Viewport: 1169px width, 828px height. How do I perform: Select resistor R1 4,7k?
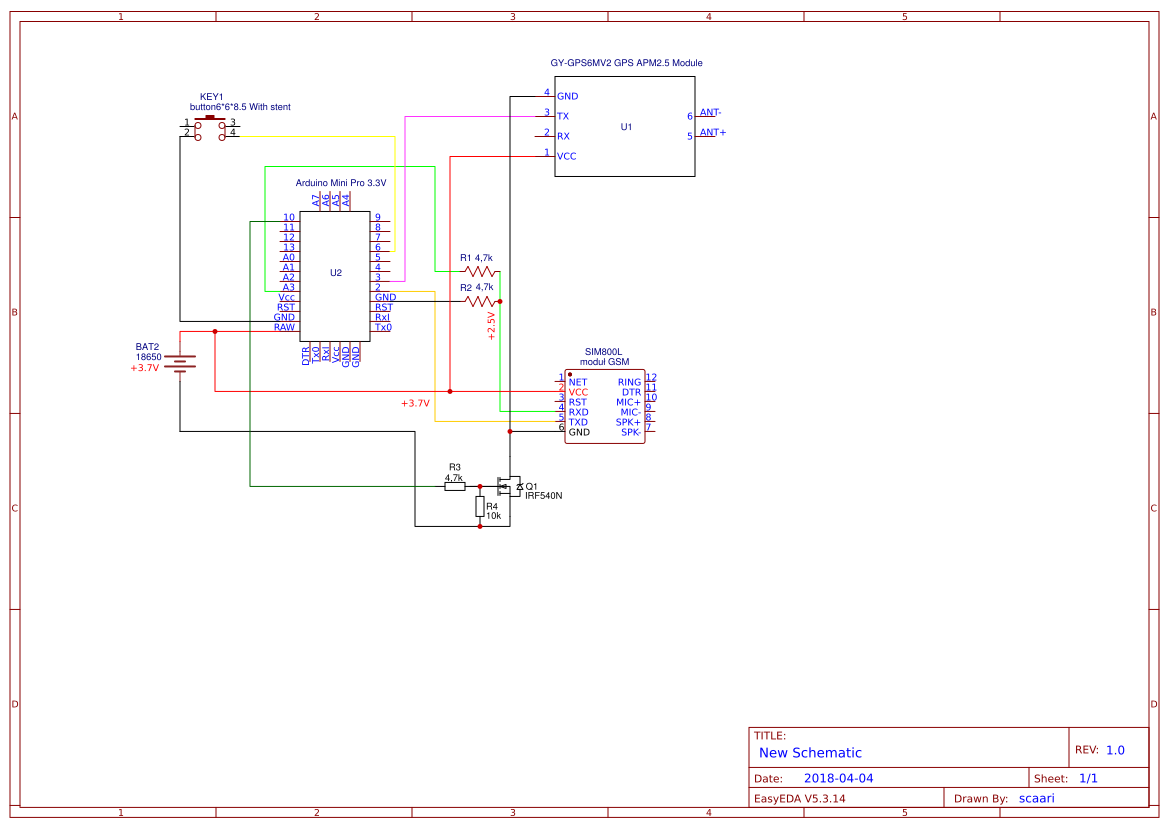481,271
